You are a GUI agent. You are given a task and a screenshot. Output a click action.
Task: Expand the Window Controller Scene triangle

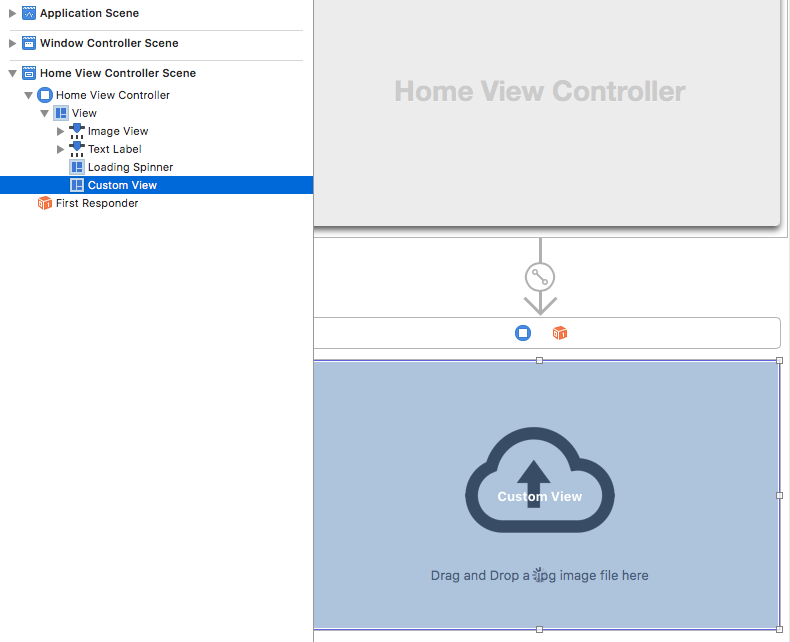click(13, 44)
